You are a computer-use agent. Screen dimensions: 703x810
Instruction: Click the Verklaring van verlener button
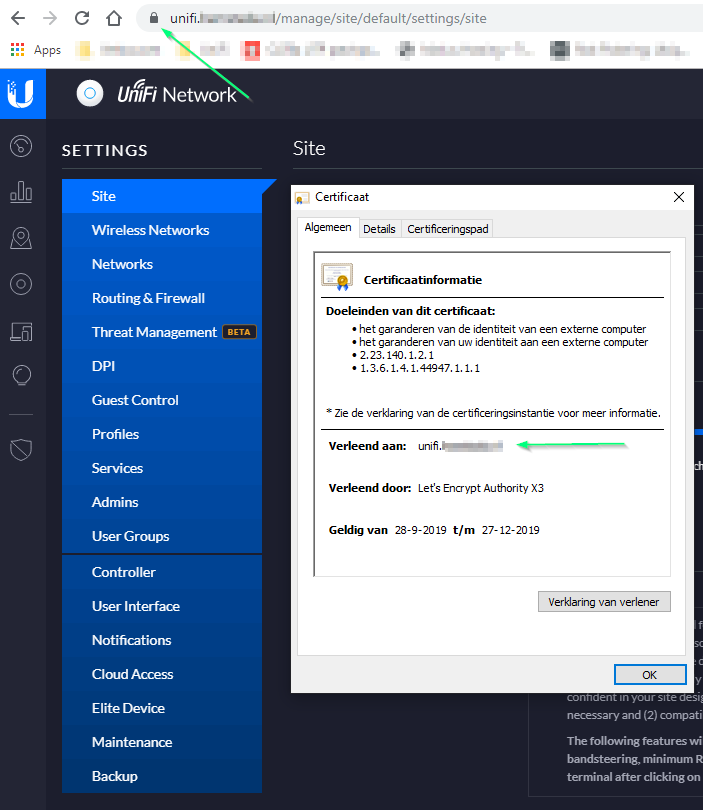603,602
